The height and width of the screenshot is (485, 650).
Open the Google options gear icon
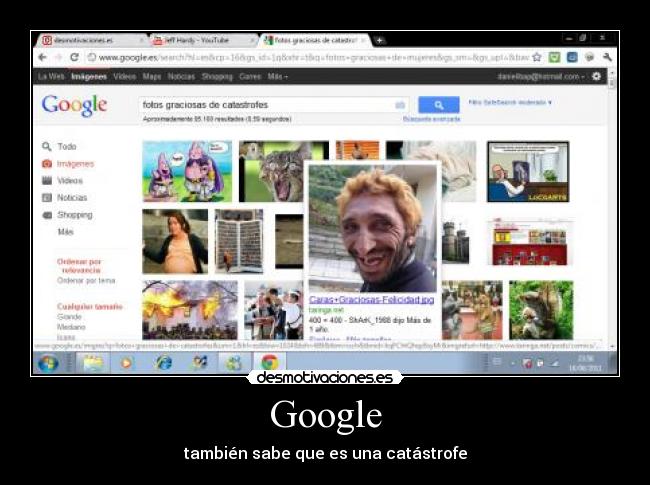[597, 76]
